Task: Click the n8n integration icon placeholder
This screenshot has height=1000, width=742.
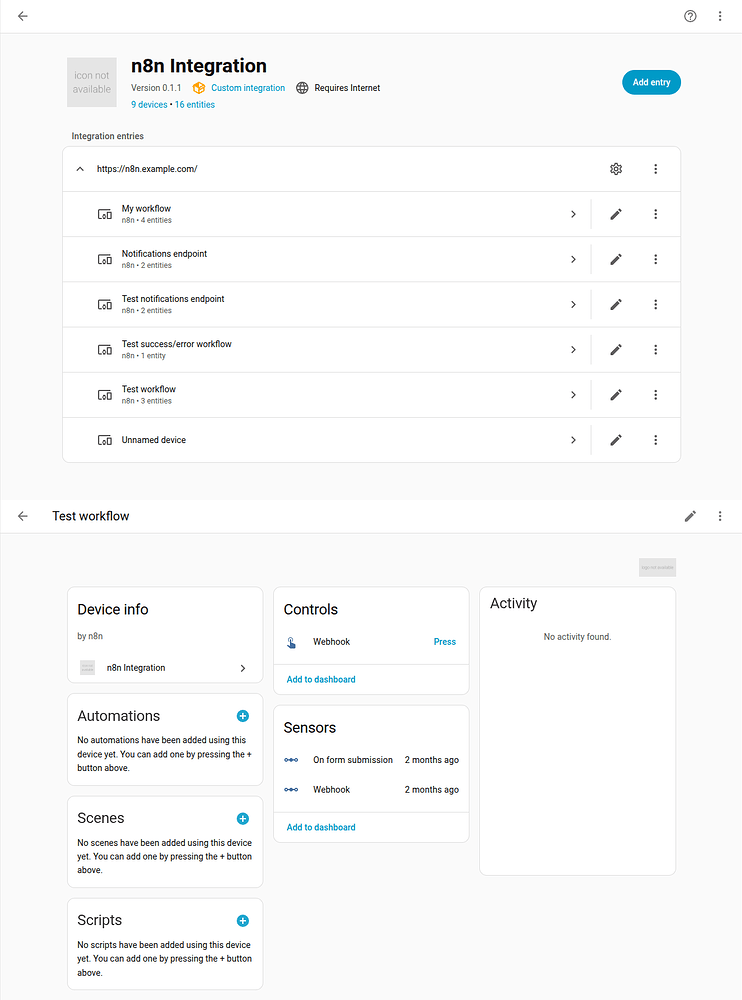Action: point(92,82)
